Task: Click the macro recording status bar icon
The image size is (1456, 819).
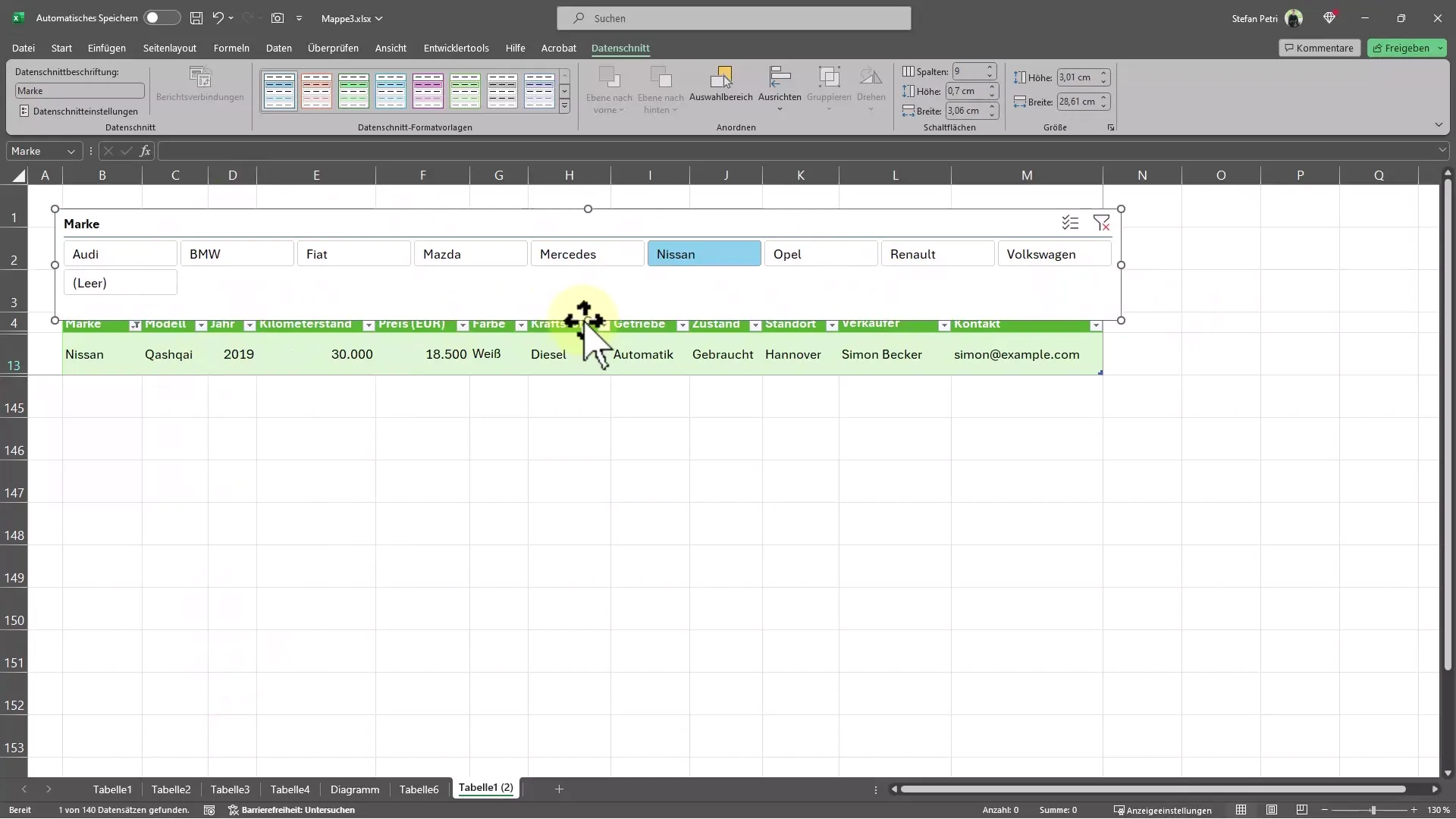Action: [209, 810]
